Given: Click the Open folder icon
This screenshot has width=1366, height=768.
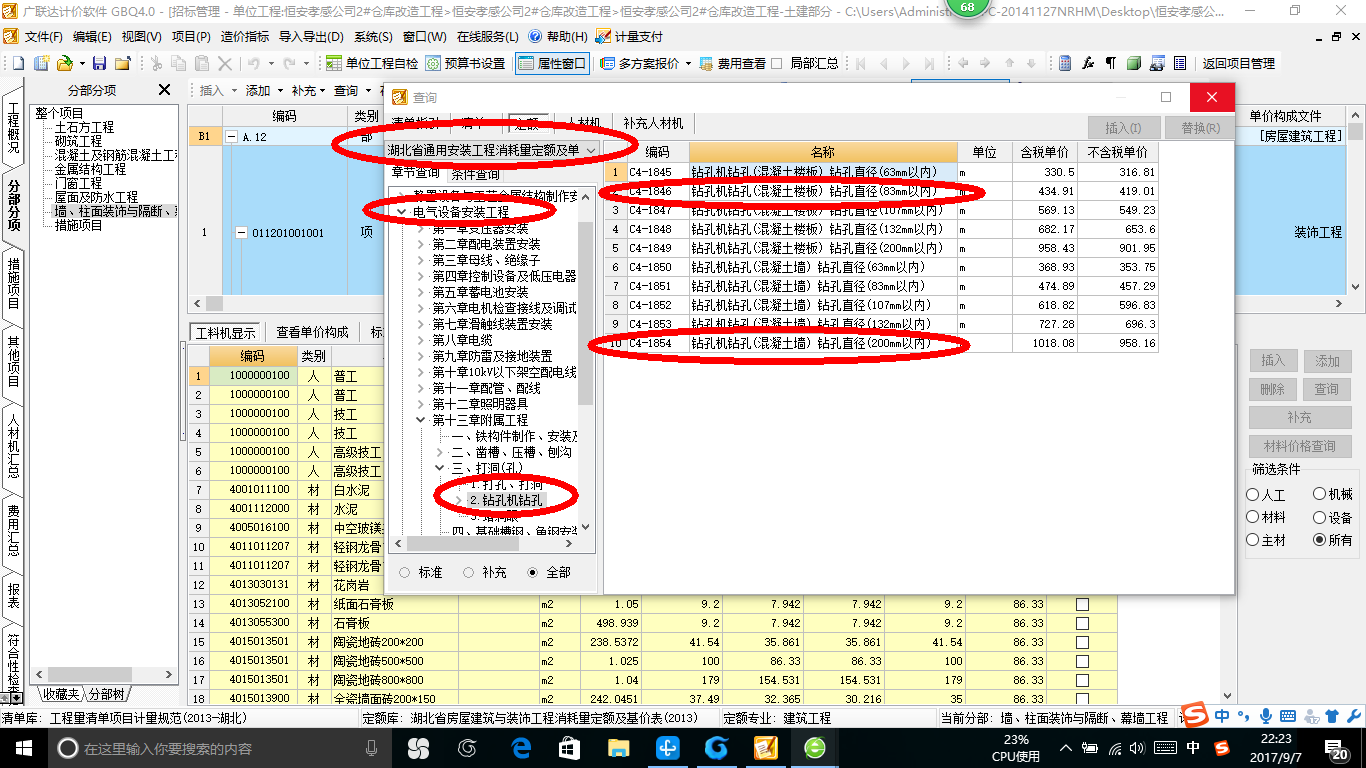Looking at the screenshot, I should (64, 63).
